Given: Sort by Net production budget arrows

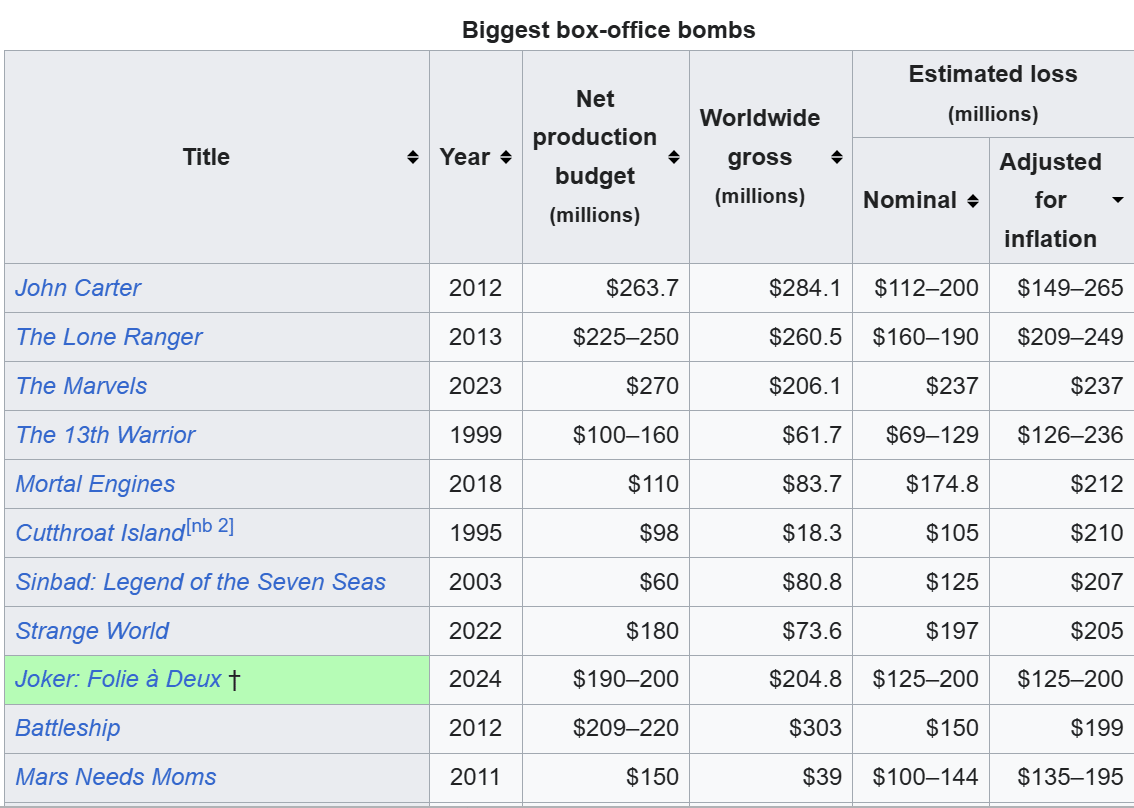Looking at the screenshot, I should (x=673, y=157).
